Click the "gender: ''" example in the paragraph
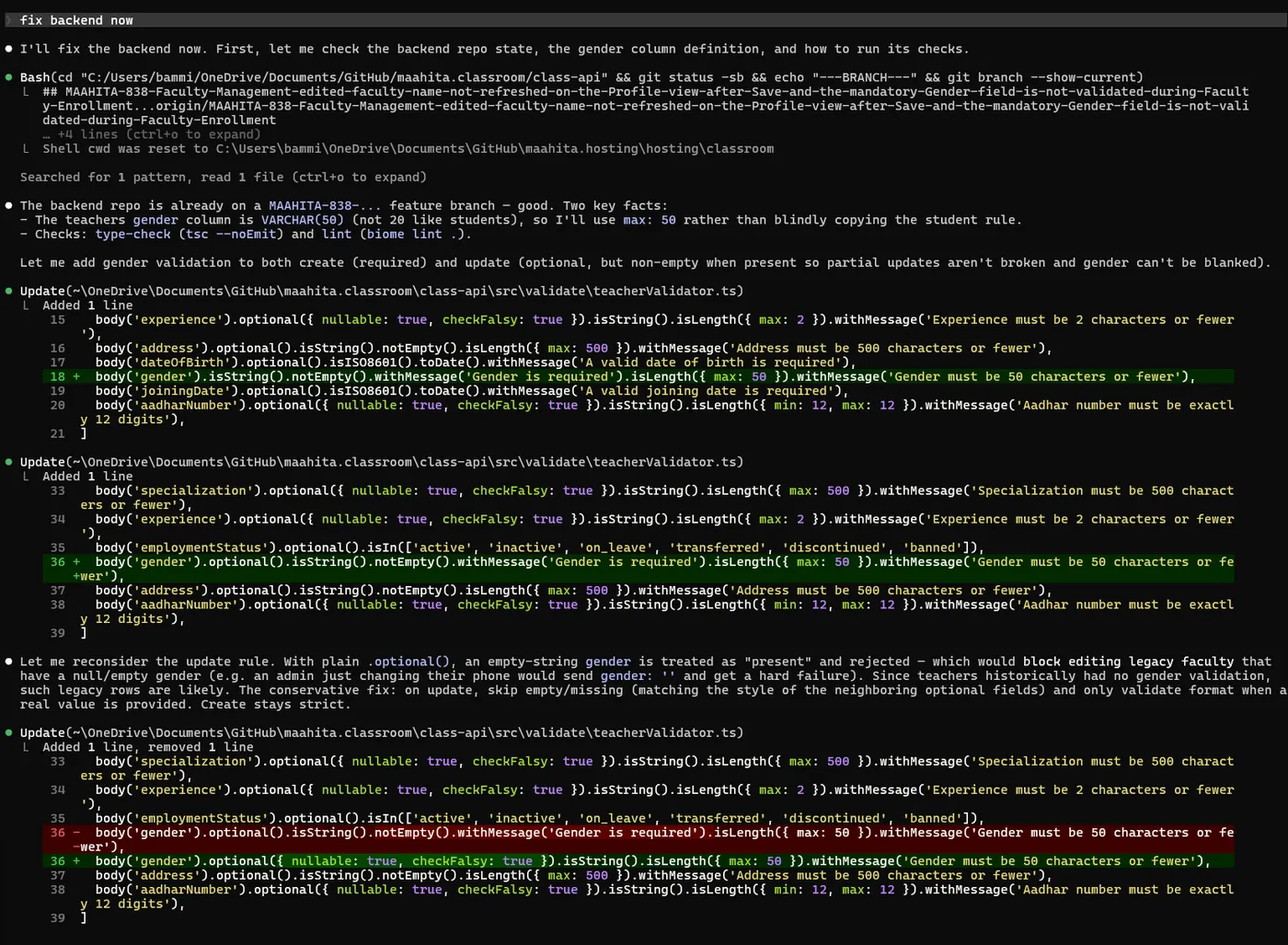This screenshot has width=1288, height=945. pyautogui.click(x=638, y=675)
